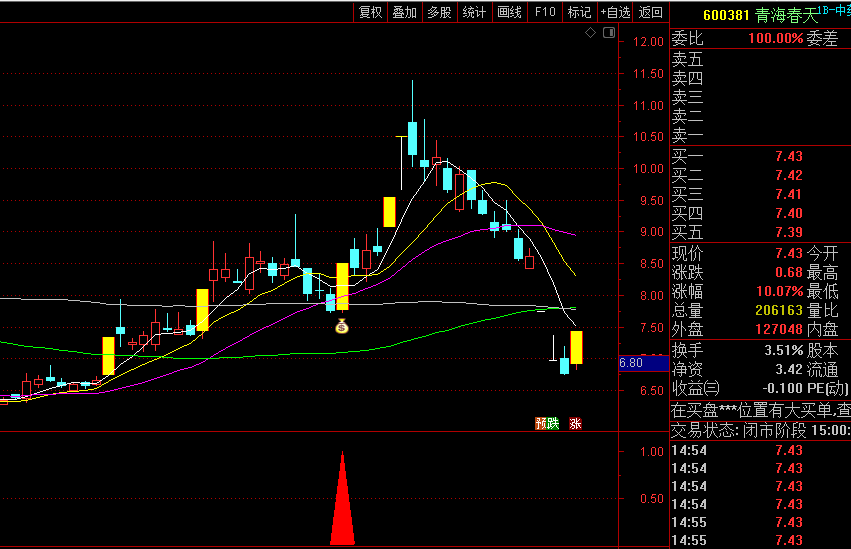
Task: Click the stock name 青海春天
Action: (786, 15)
